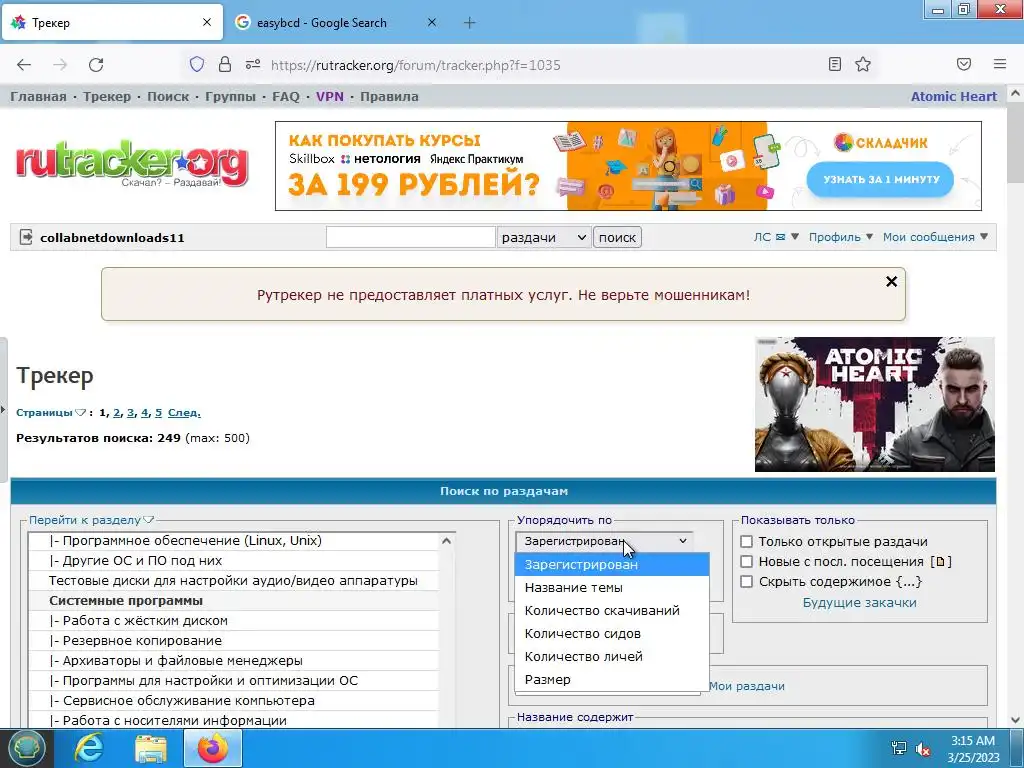Open the tracking protection shield icon

coord(197,64)
